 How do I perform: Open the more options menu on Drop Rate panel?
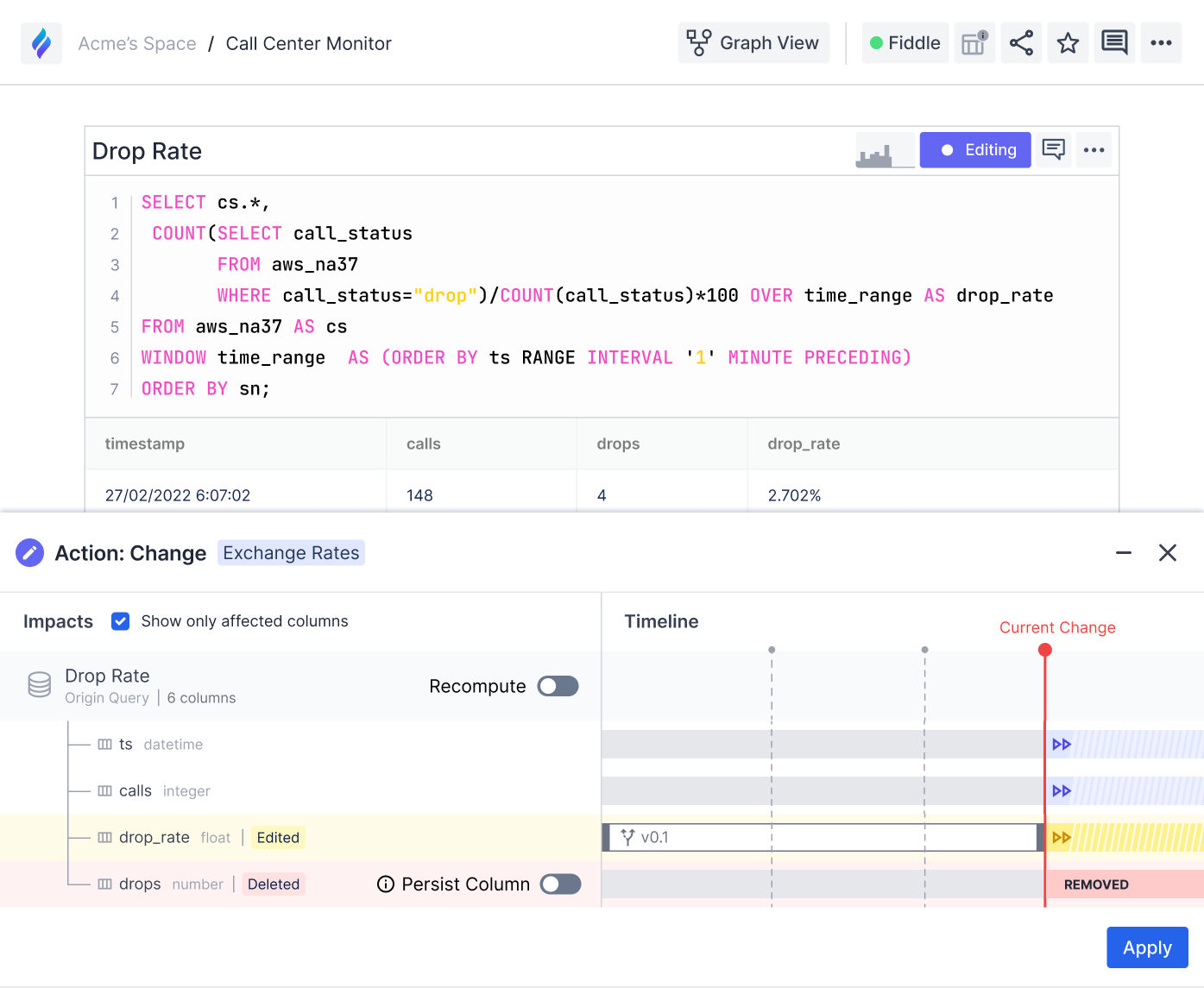click(x=1094, y=149)
